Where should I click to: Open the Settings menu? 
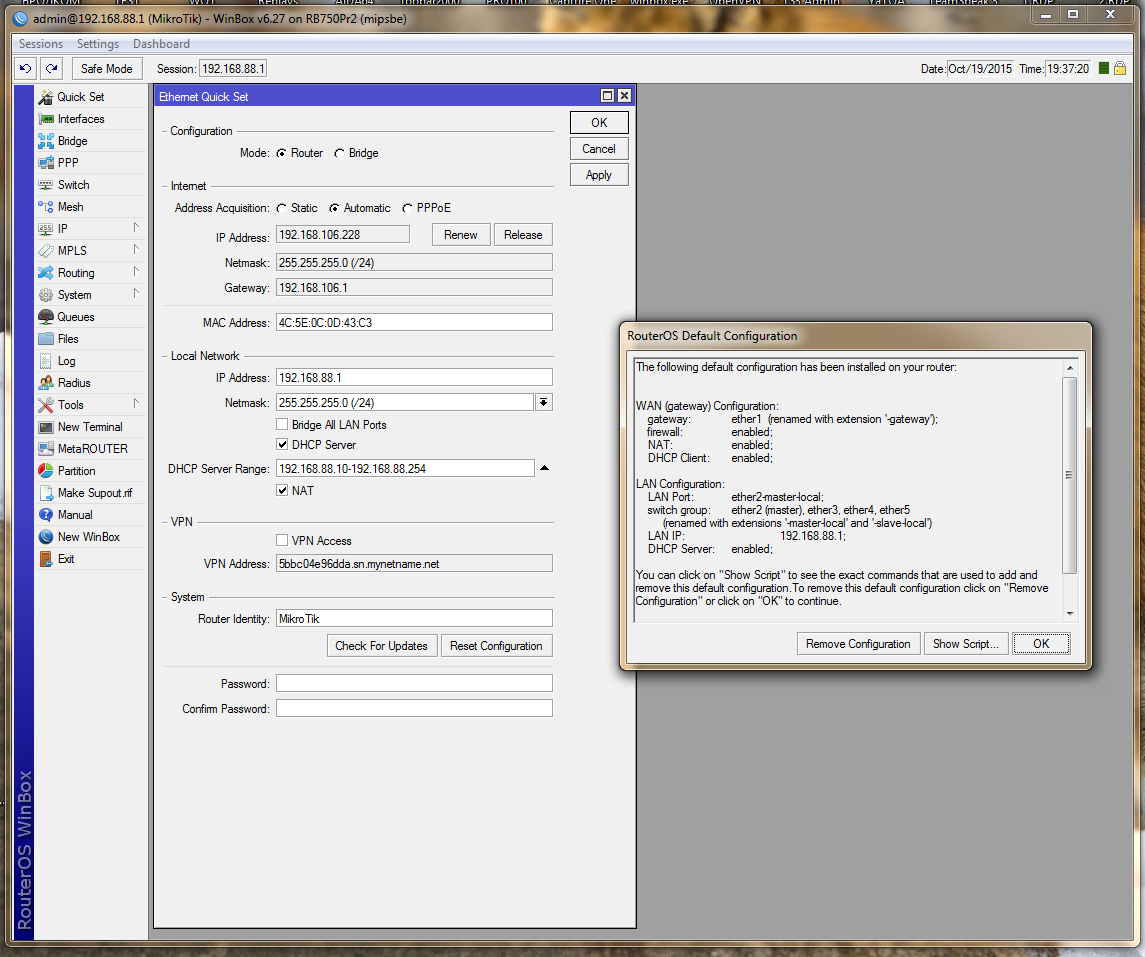click(x=97, y=44)
